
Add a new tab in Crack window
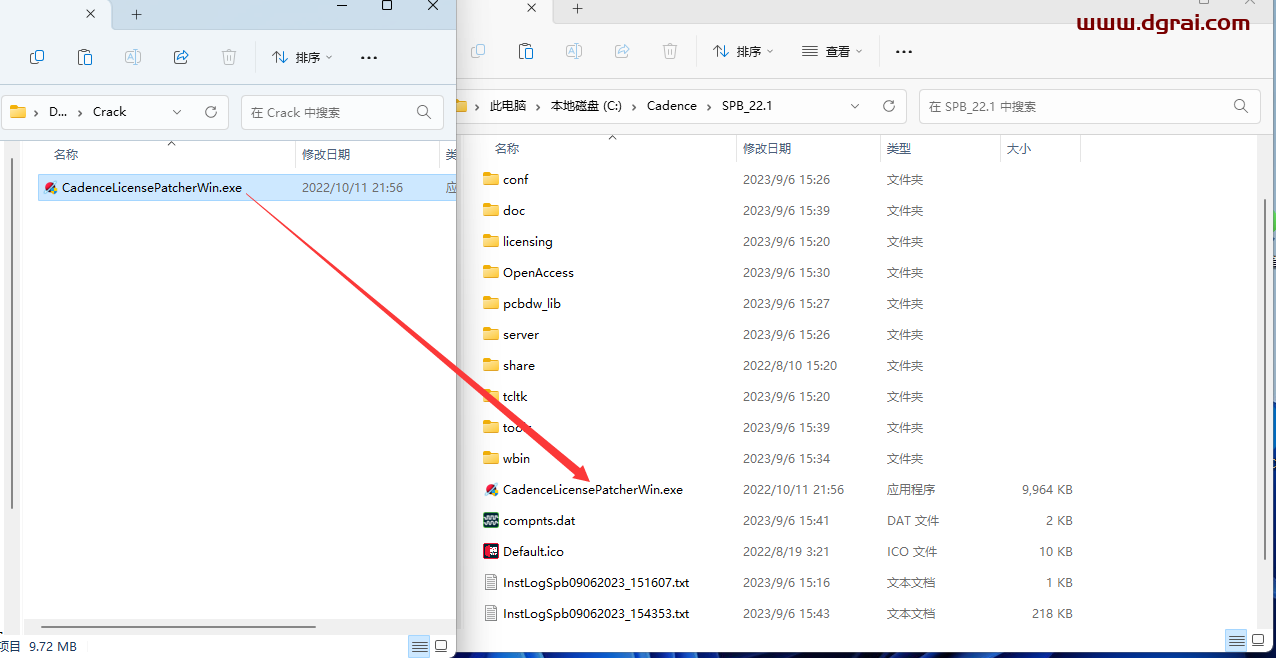coord(137,14)
